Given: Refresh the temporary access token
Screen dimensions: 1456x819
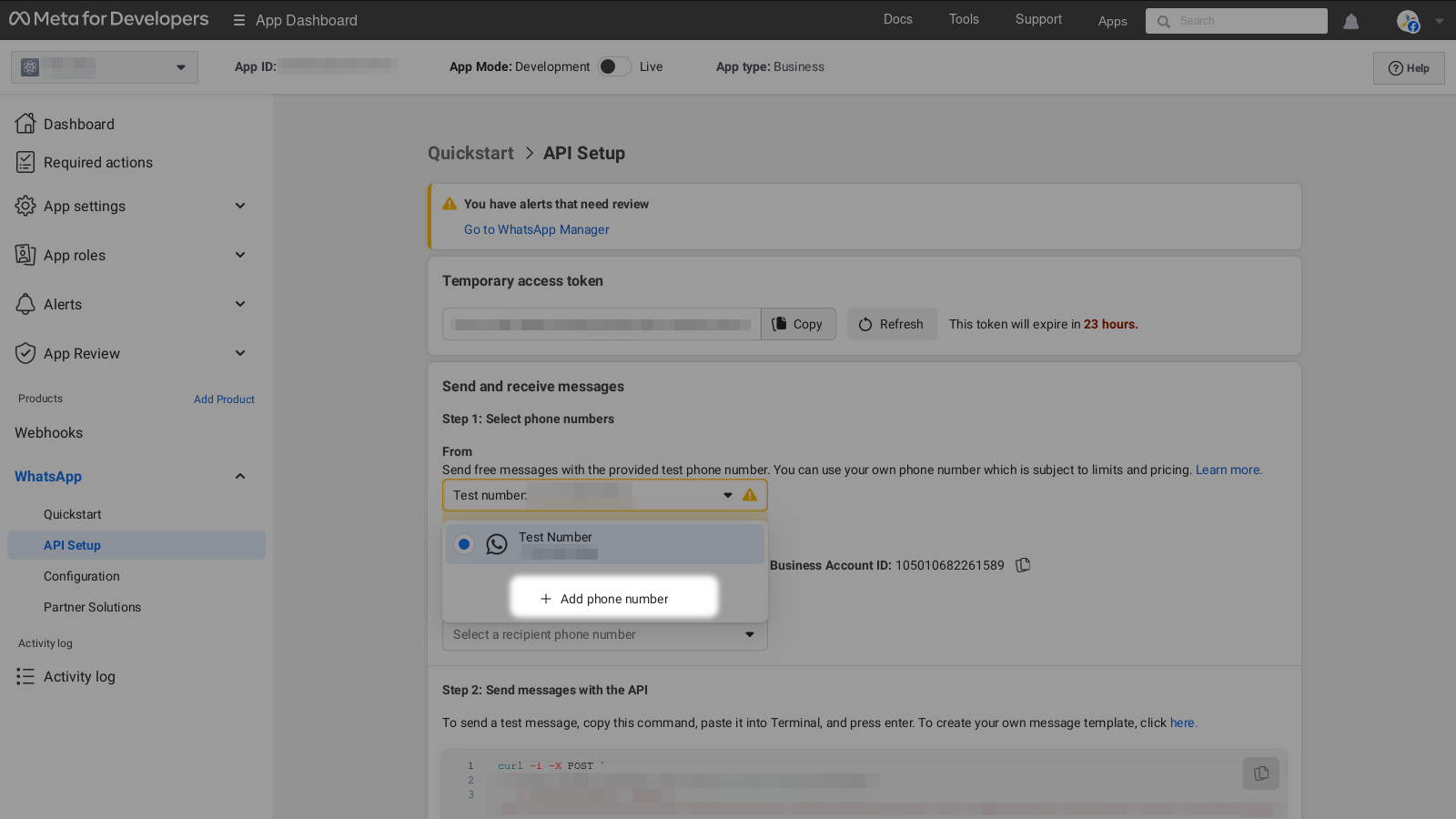Looking at the screenshot, I should [892, 324].
